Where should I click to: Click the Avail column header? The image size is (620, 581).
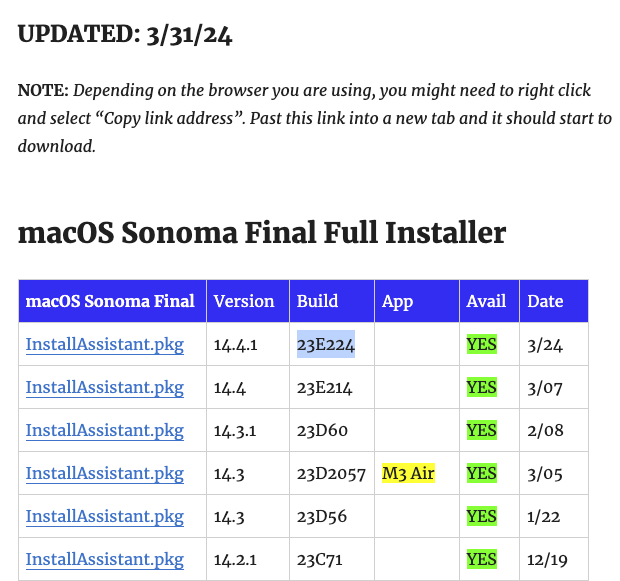click(487, 301)
